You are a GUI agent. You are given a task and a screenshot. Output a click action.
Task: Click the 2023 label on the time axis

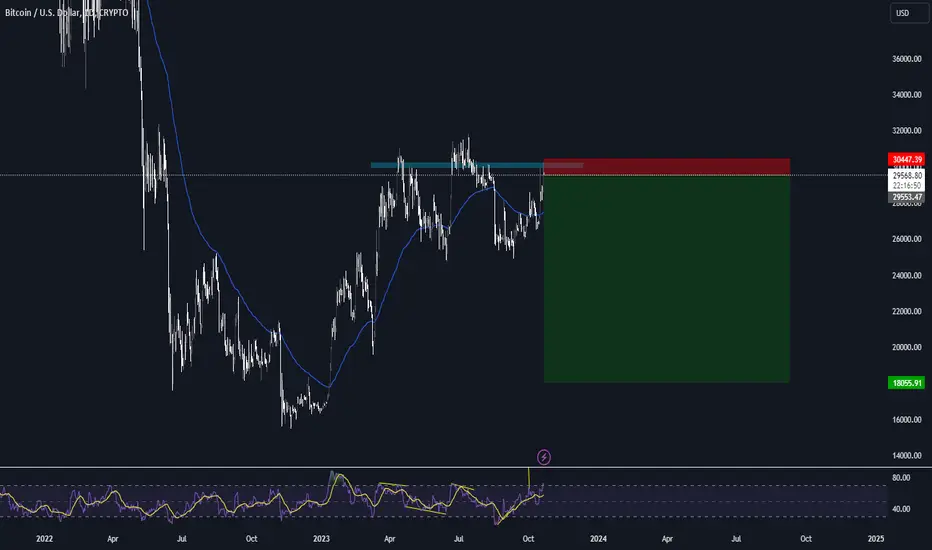coord(321,539)
